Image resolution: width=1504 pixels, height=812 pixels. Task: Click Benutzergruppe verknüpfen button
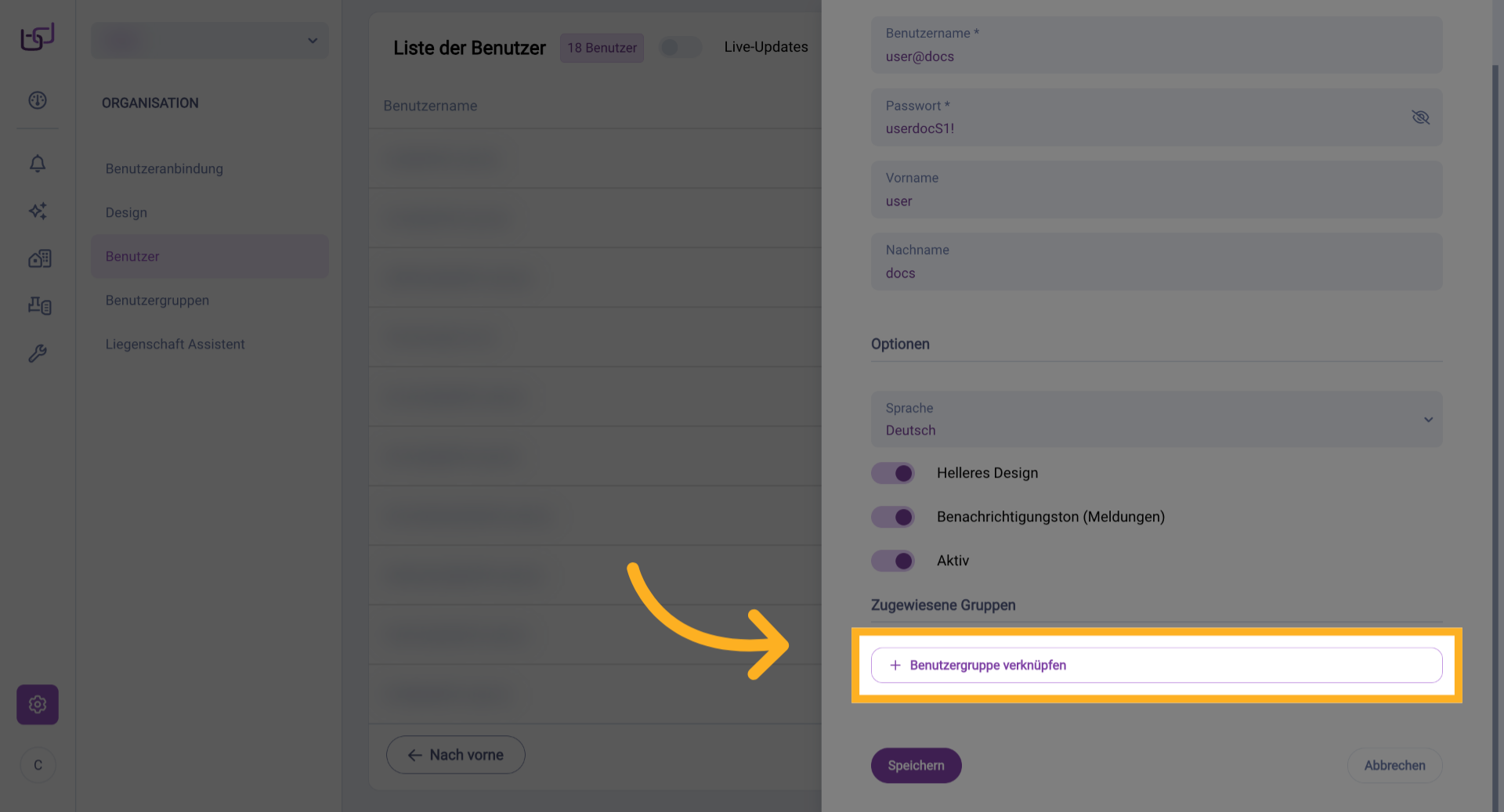[1156, 666]
